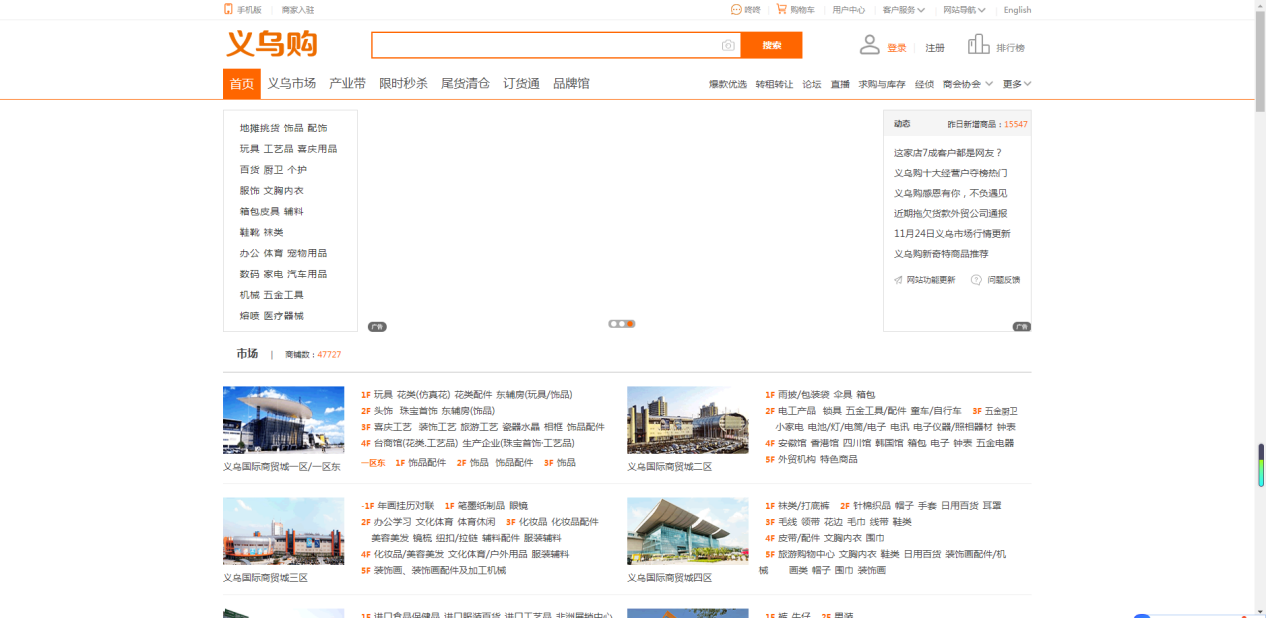Open the 购物车 shopping cart
This screenshot has width=1266, height=618.
pyautogui.click(x=782, y=10)
